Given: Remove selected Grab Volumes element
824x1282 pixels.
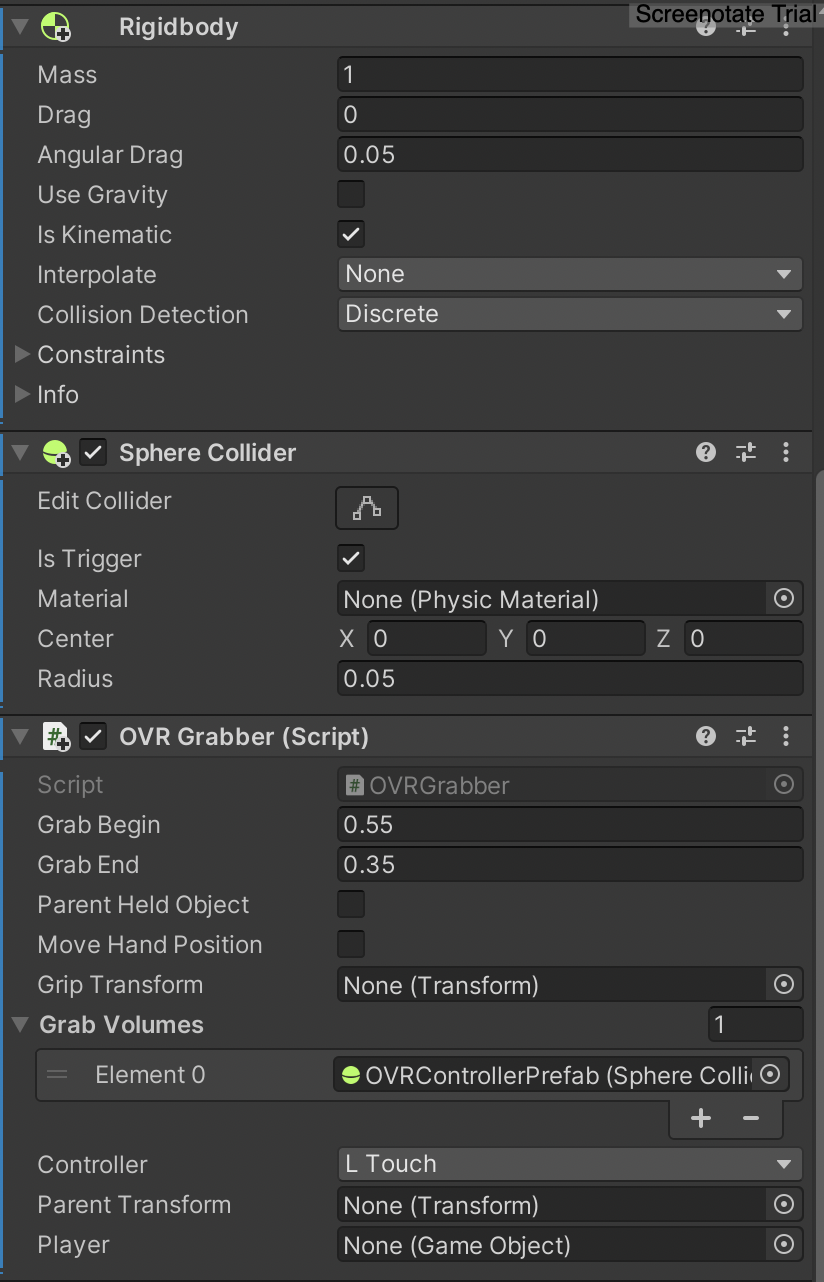Looking at the screenshot, I should (751, 1118).
